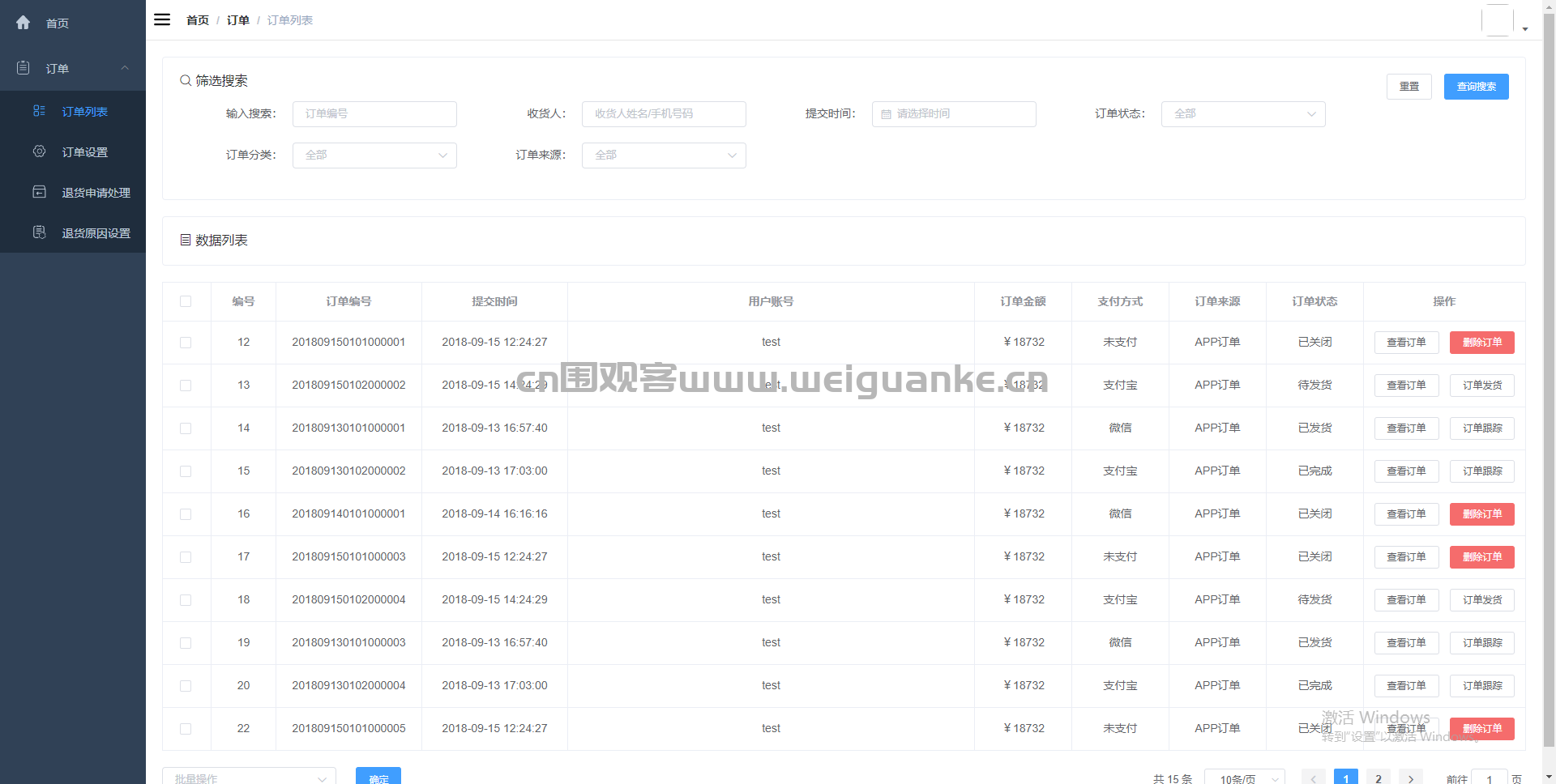Click the order settings gear icon

pyautogui.click(x=39, y=151)
